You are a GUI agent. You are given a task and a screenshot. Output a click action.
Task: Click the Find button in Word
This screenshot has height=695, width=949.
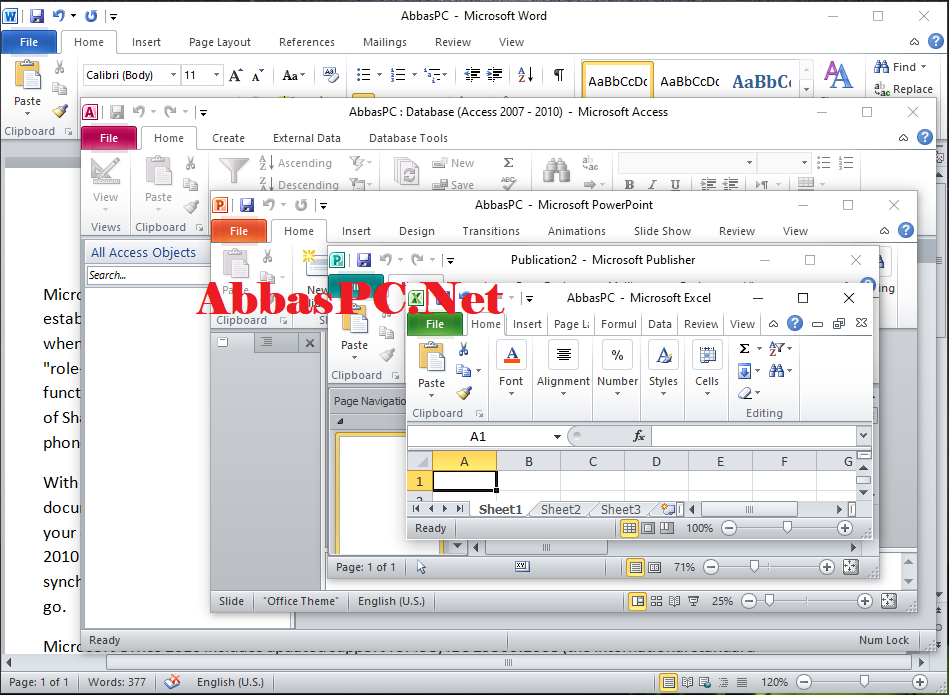tap(899, 67)
